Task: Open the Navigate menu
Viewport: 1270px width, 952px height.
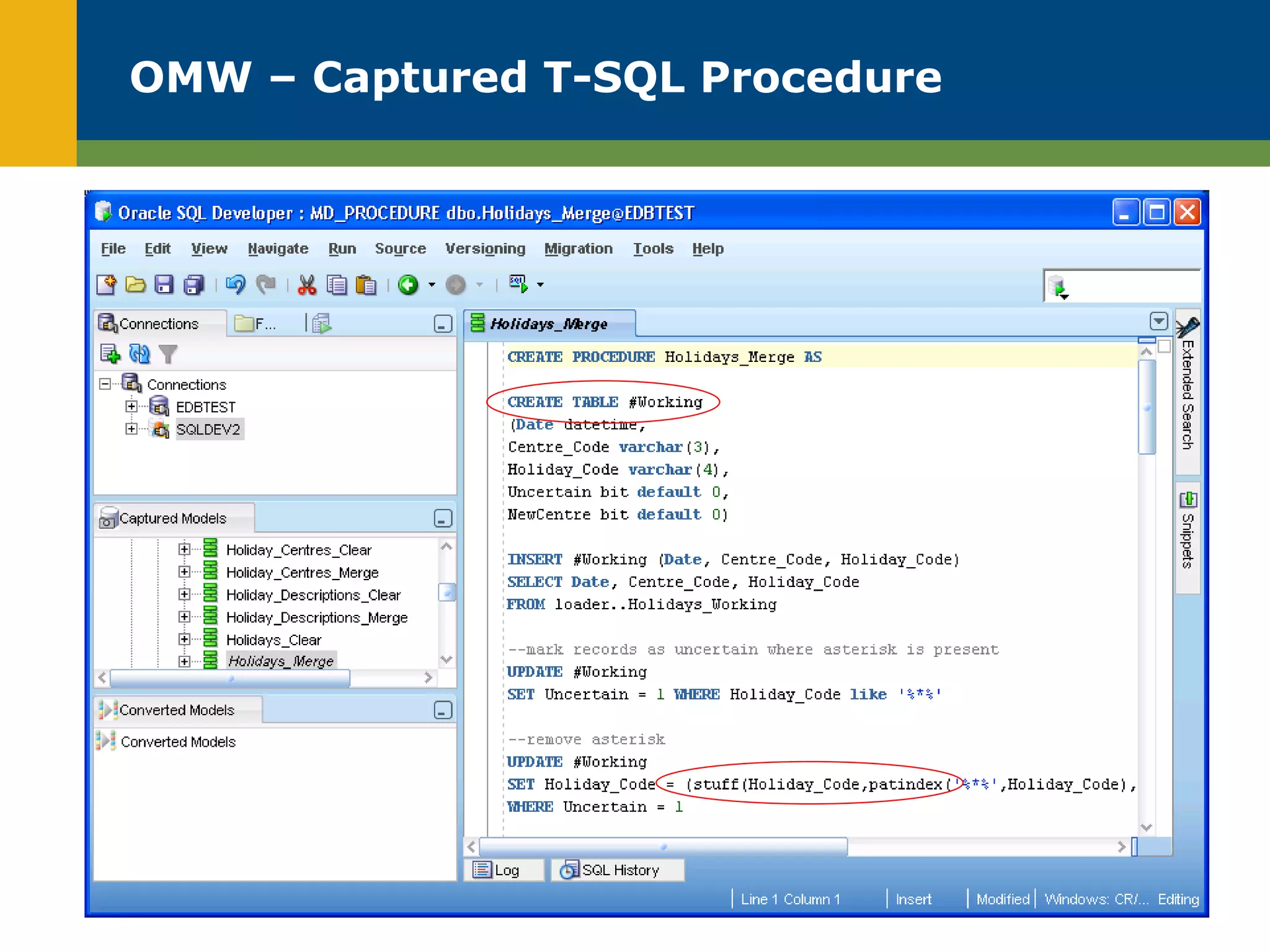Action: point(278,249)
